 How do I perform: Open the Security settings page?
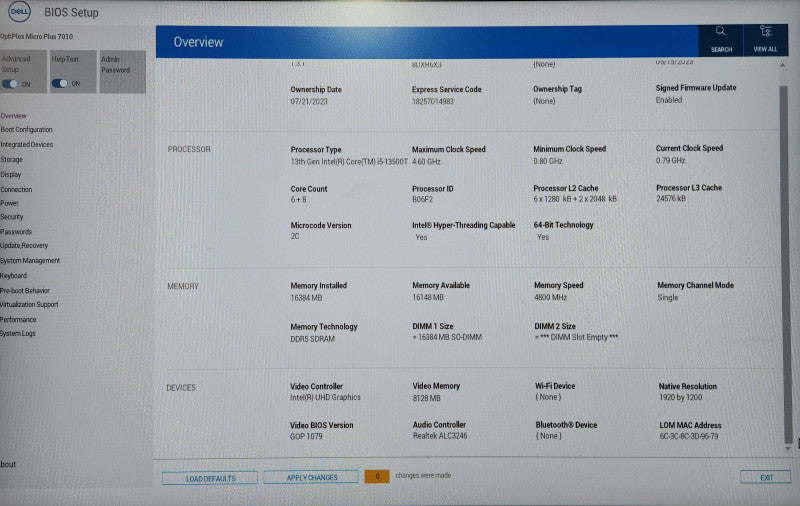(12, 217)
